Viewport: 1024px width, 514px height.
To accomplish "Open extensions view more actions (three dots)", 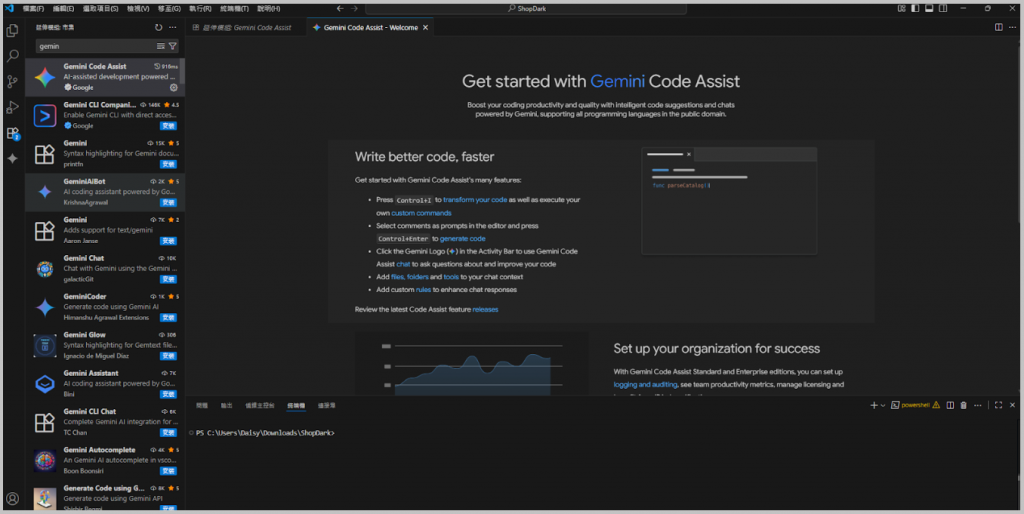I will 172,27.
